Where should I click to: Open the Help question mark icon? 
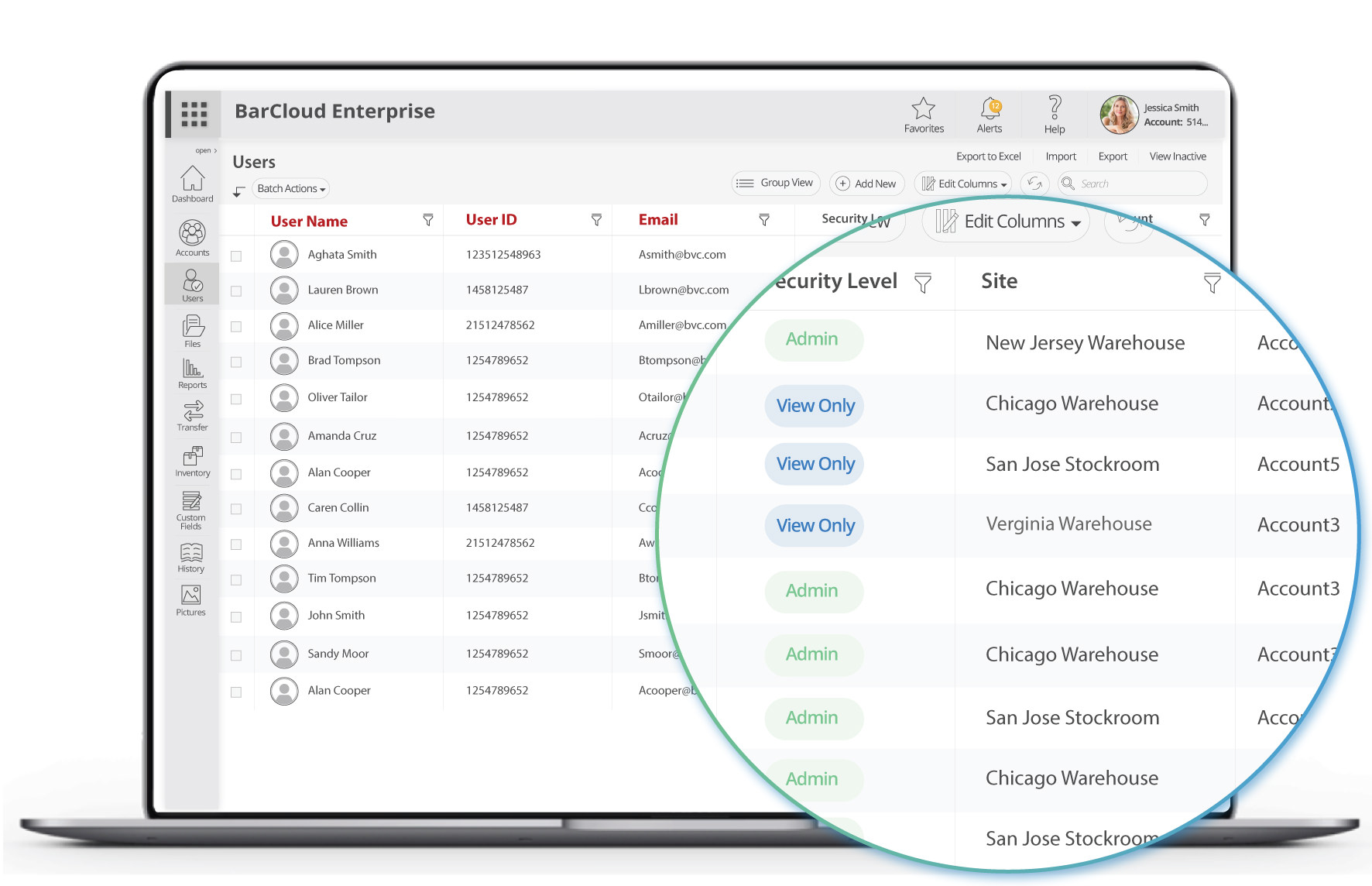tap(1054, 108)
